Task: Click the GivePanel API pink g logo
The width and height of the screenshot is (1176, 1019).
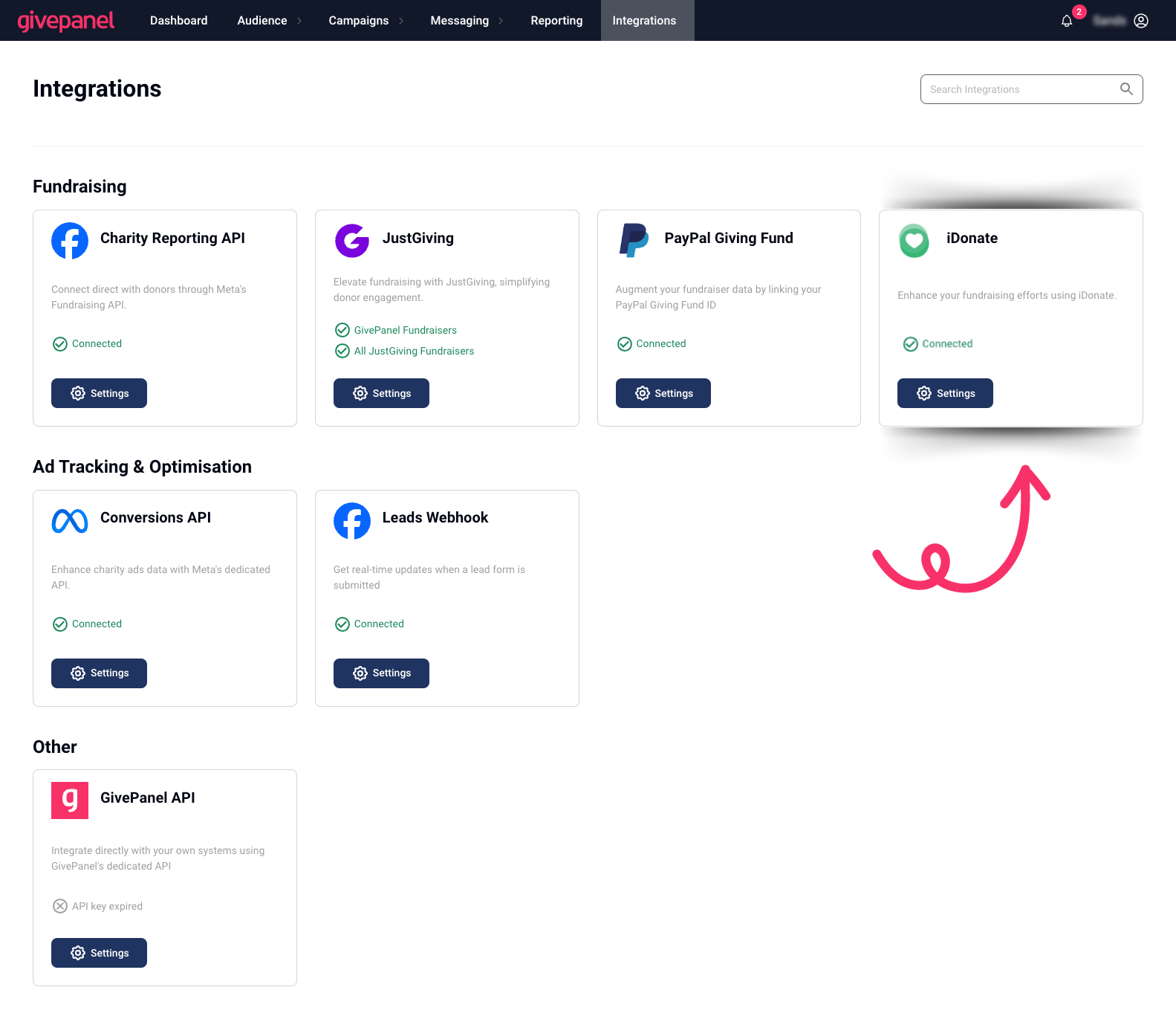Action: click(x=70, y=800)
